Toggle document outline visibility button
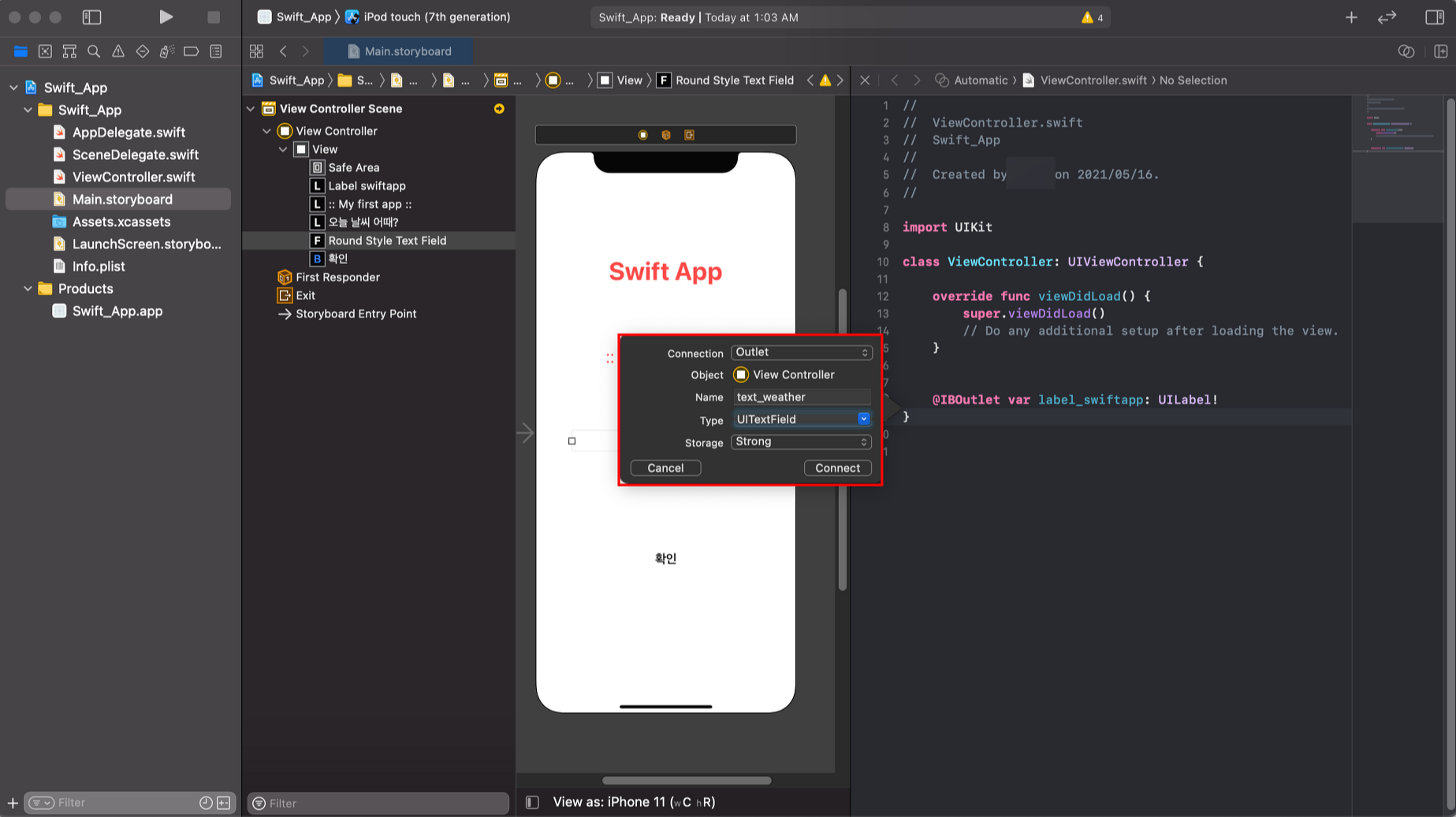1456x817 pixels. [x=533, y=802]
